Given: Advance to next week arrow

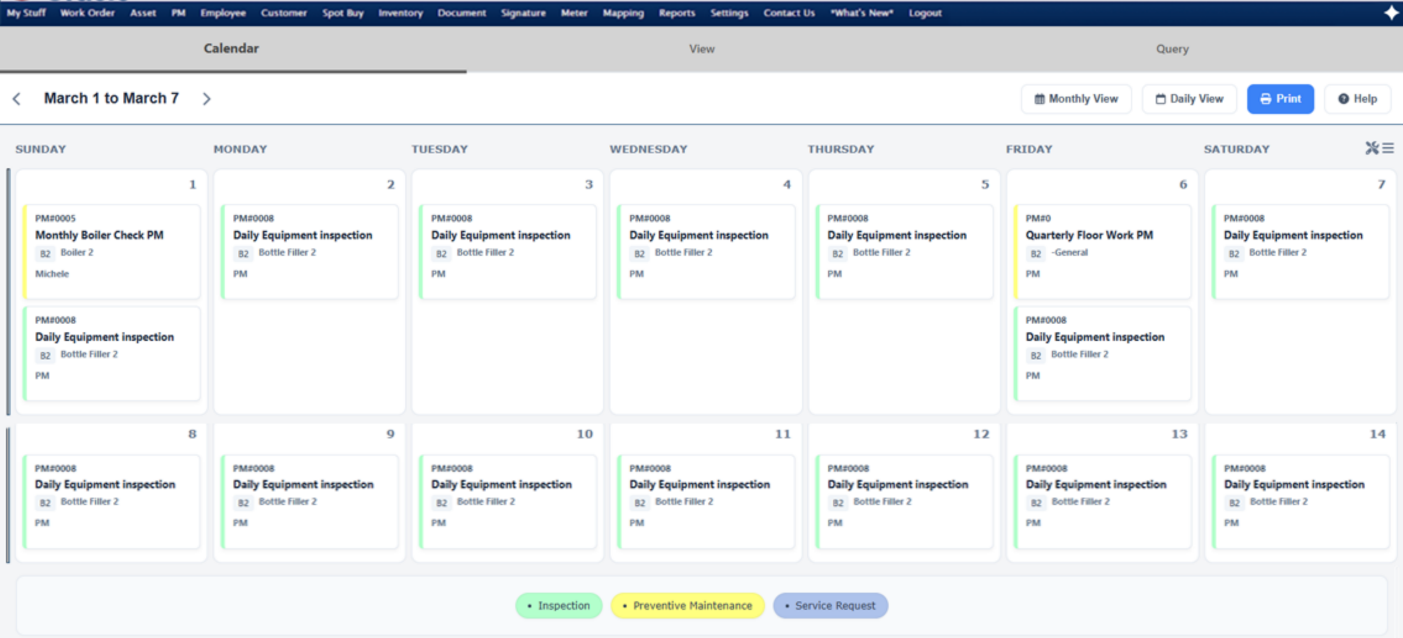Looking at the screenshot, I should pyautogui.click(x=206, y=99).
